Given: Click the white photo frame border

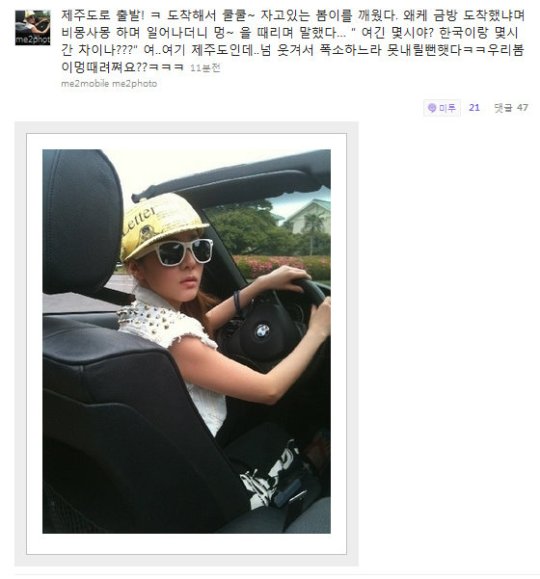Looking at the screenshot, I should [187, 544].
